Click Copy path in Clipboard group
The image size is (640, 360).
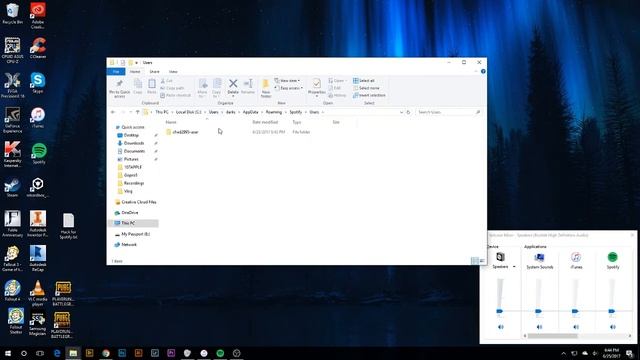pyautogui.click(x=172, y=88)
